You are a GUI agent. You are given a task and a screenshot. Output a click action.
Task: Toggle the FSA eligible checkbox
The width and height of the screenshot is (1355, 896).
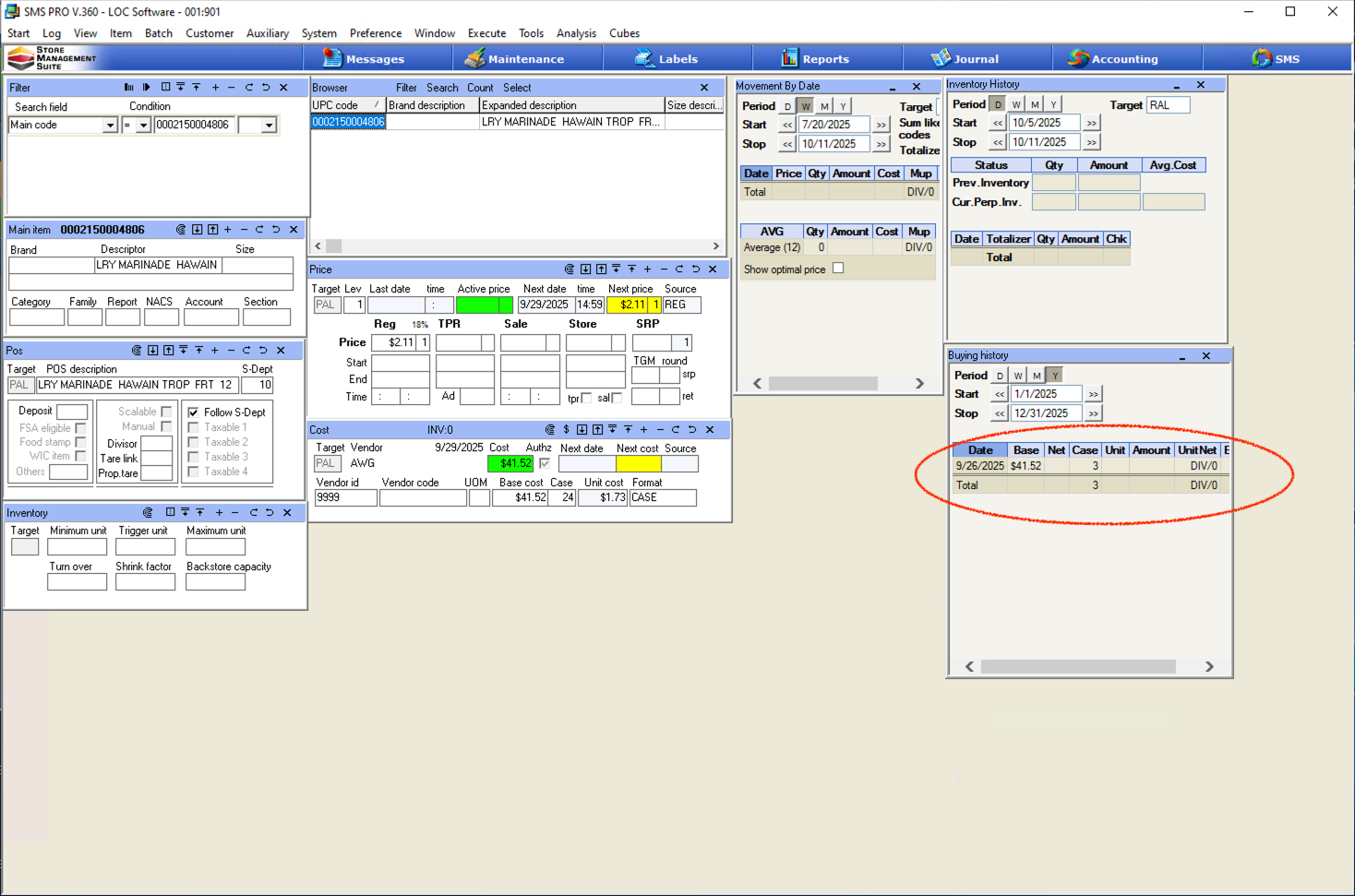click(80, 428)
